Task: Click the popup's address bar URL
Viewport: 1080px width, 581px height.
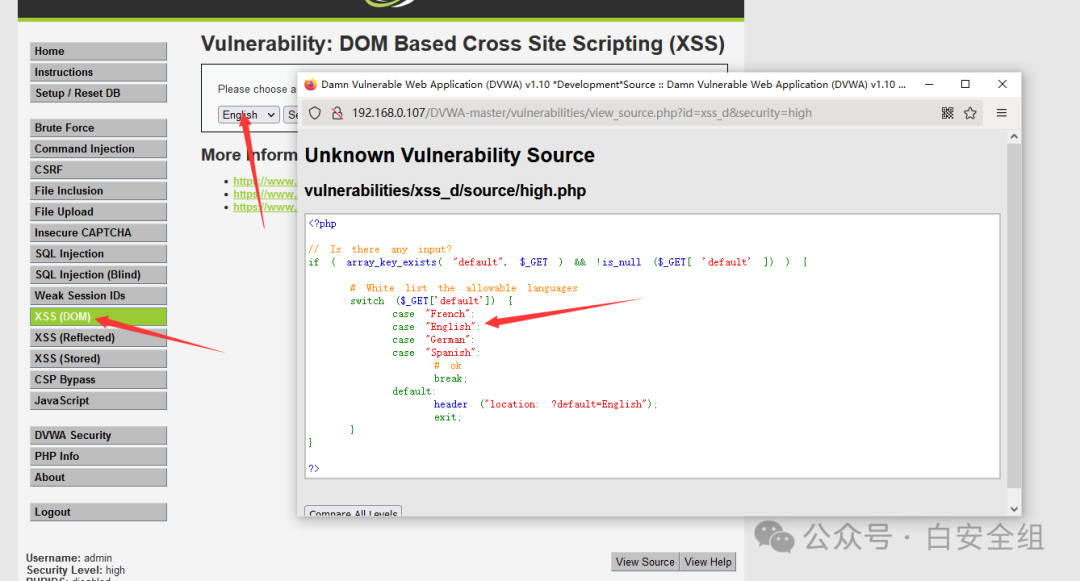Action: (582, 113)
